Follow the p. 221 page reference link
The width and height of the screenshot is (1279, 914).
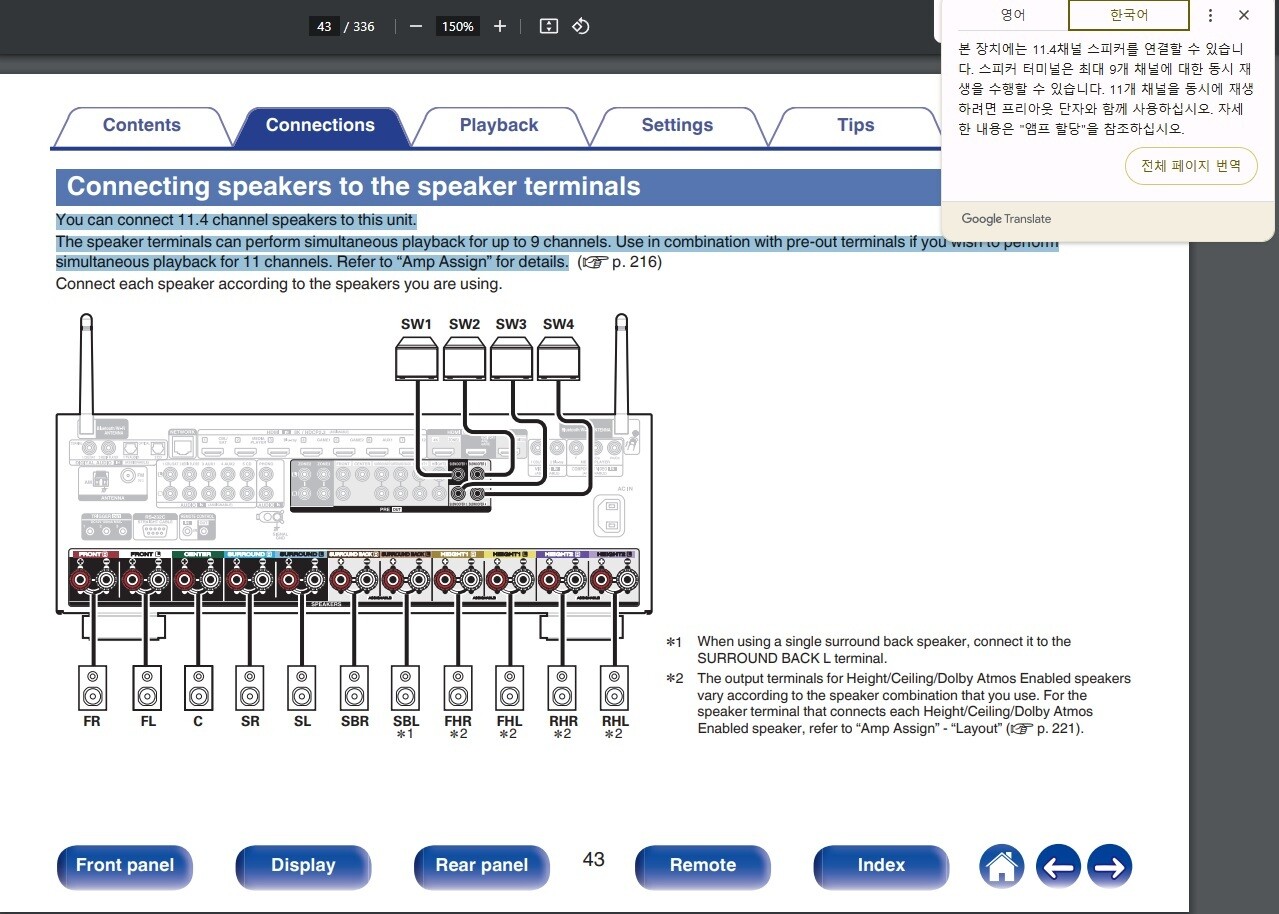[1044, 729]
